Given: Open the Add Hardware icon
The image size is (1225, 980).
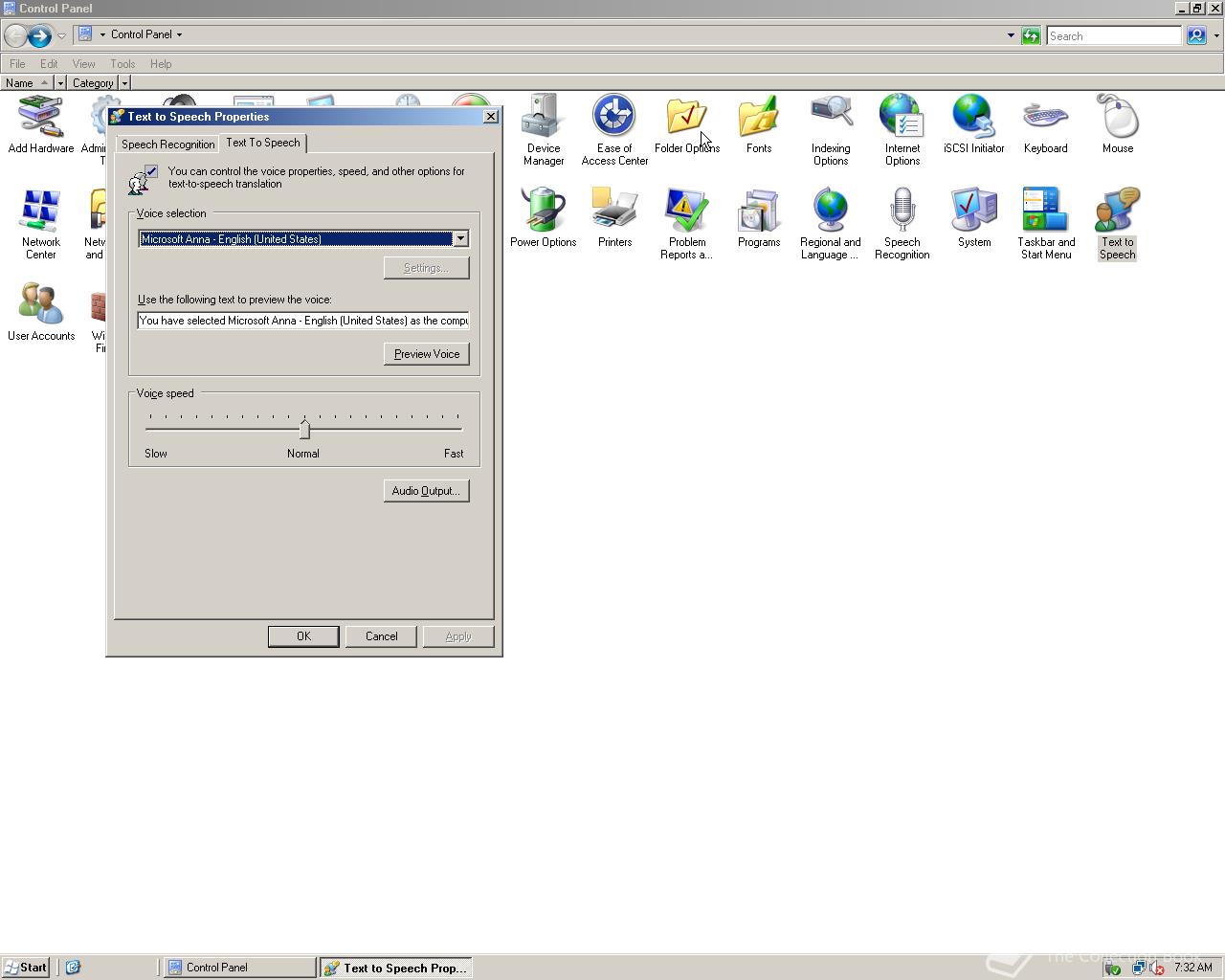Looking at the screenshot, I should [x=41, y=125].
